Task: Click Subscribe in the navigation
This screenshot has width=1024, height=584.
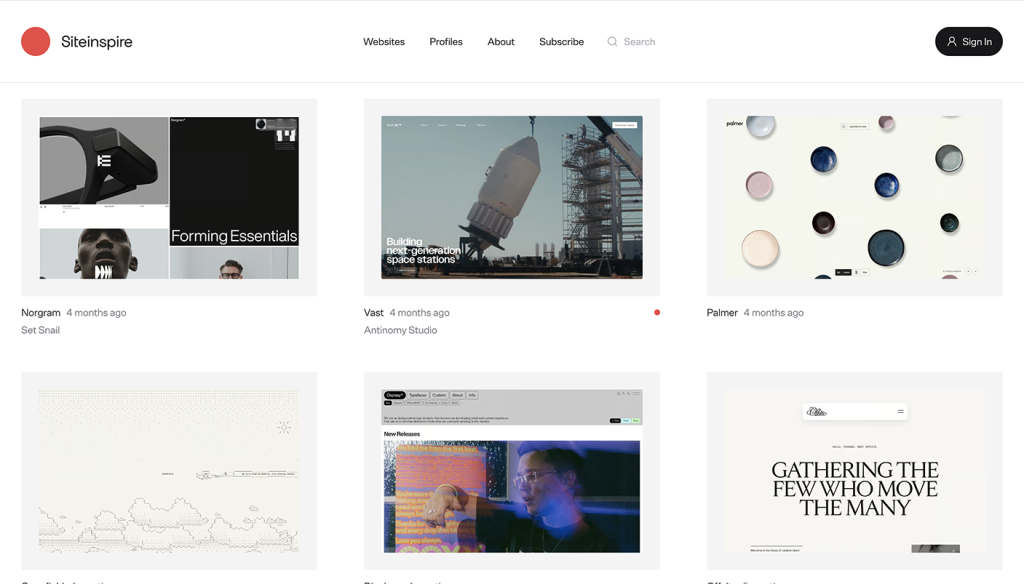Action: pos(561,42)
